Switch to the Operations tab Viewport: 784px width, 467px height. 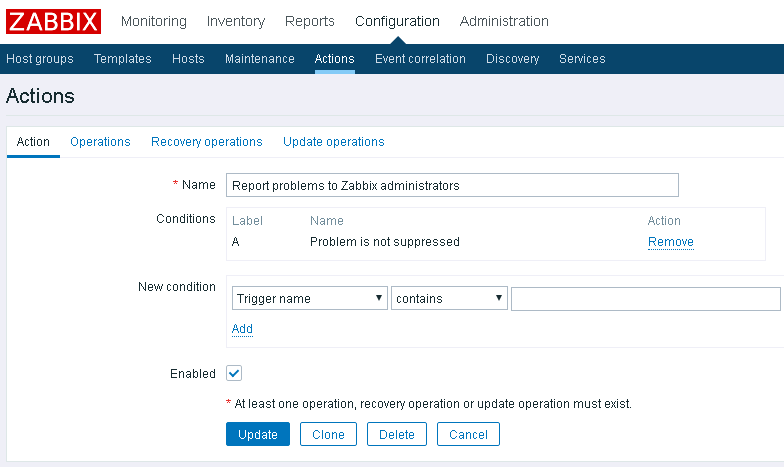click(100, 142)
